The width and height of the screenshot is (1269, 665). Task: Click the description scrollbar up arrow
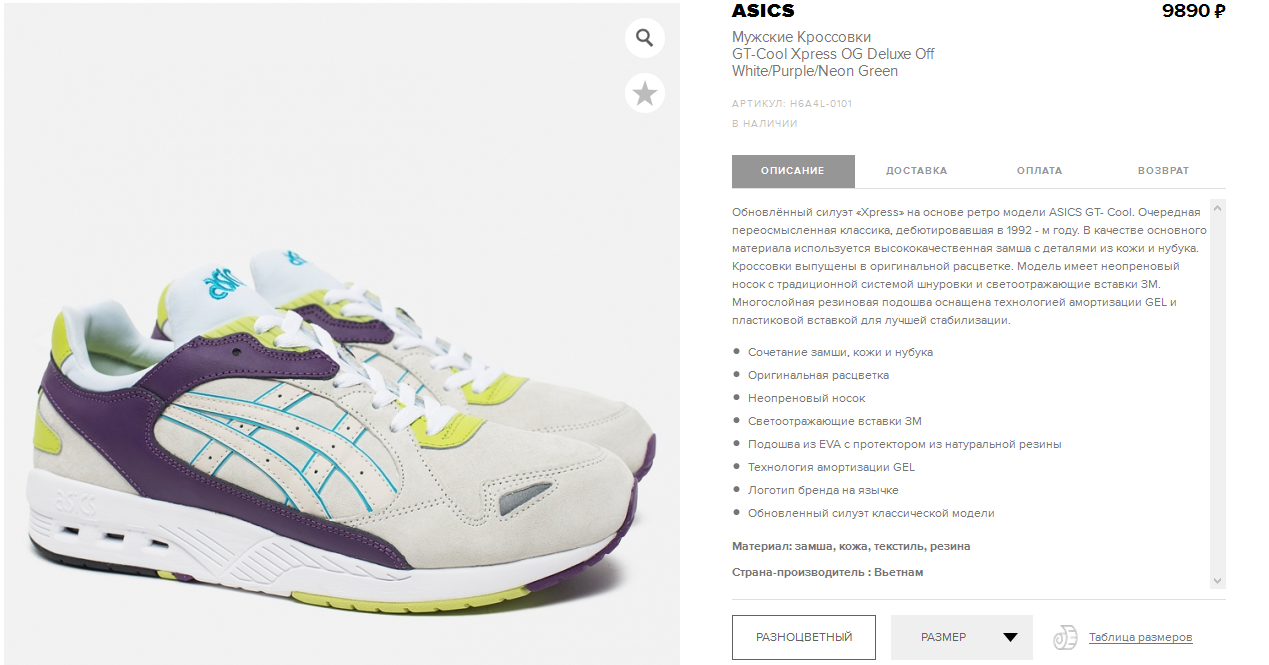[x=1217, y=208]
